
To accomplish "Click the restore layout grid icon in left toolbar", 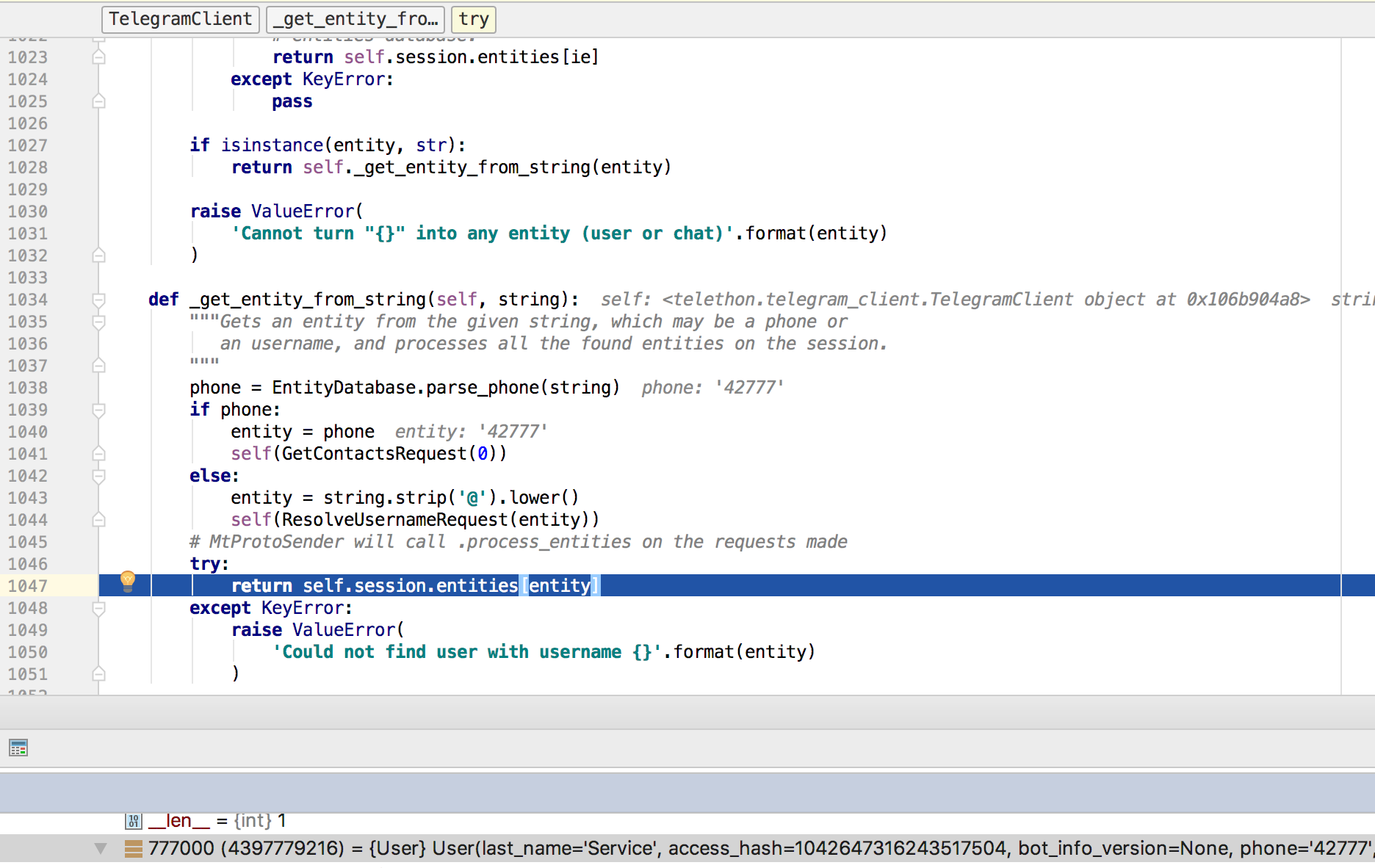I will tap(18, 748).
